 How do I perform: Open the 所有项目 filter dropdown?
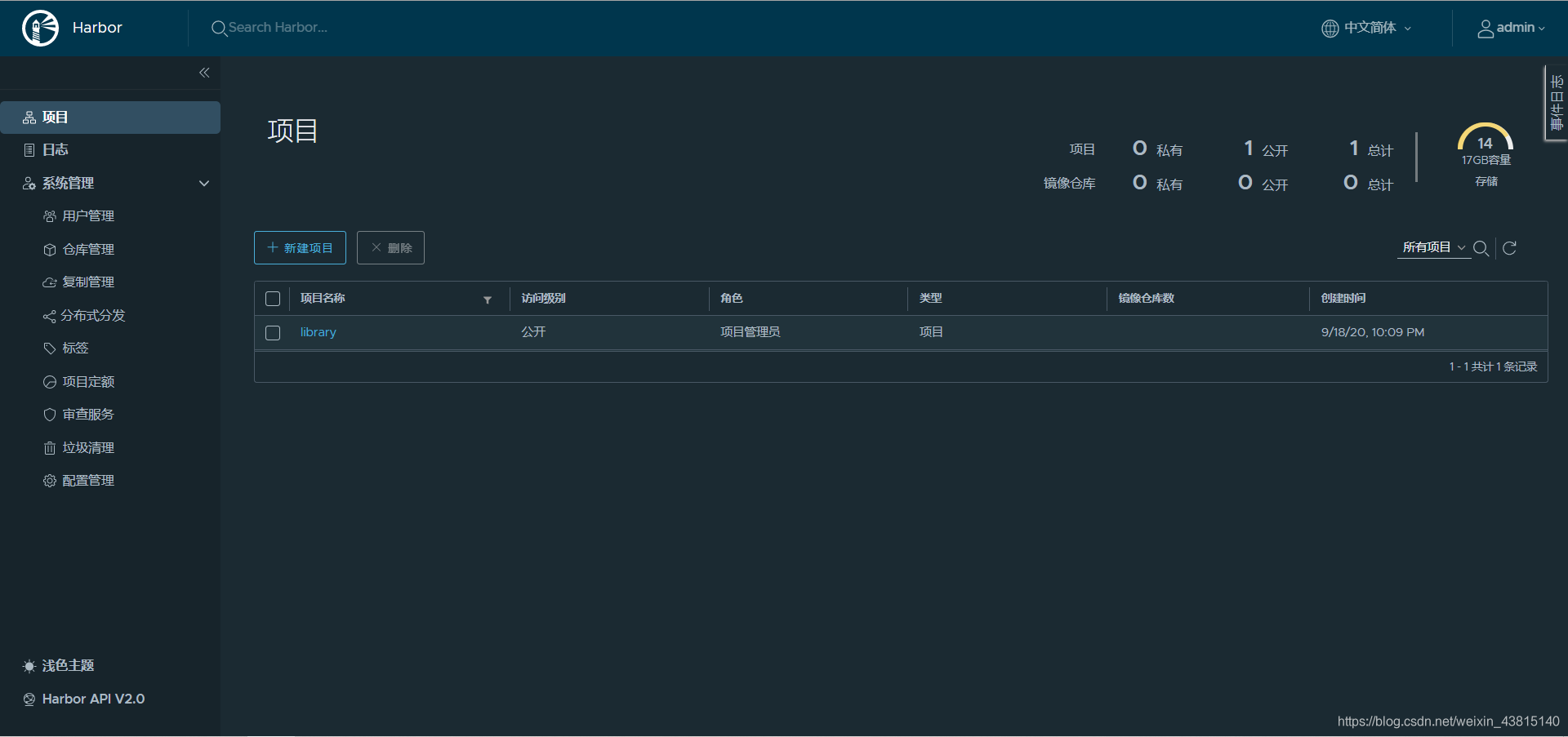pos(1434,247)
